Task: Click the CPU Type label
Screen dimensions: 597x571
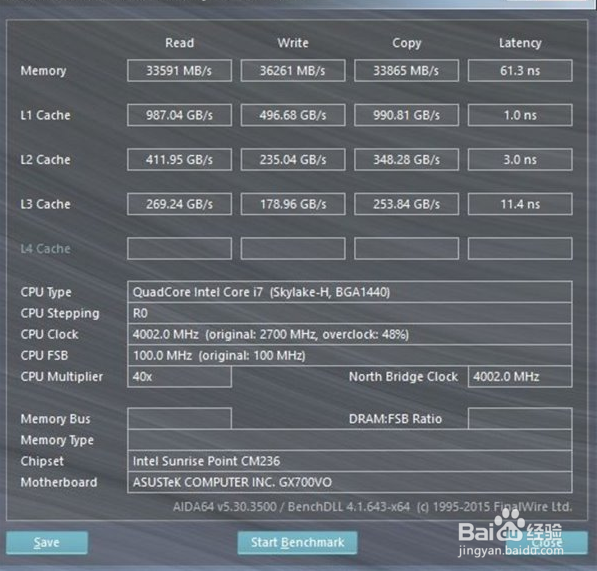Action: click(x=46, y=292)
